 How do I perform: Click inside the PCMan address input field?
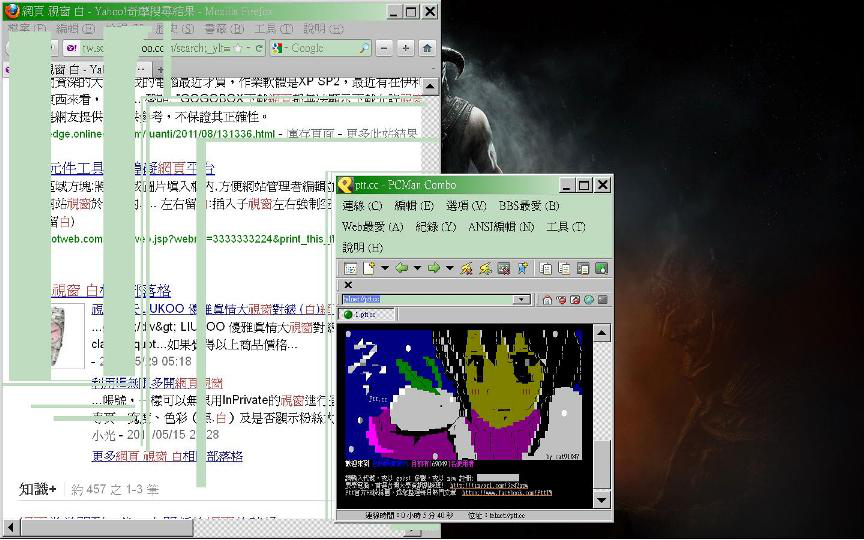[428, 300]
